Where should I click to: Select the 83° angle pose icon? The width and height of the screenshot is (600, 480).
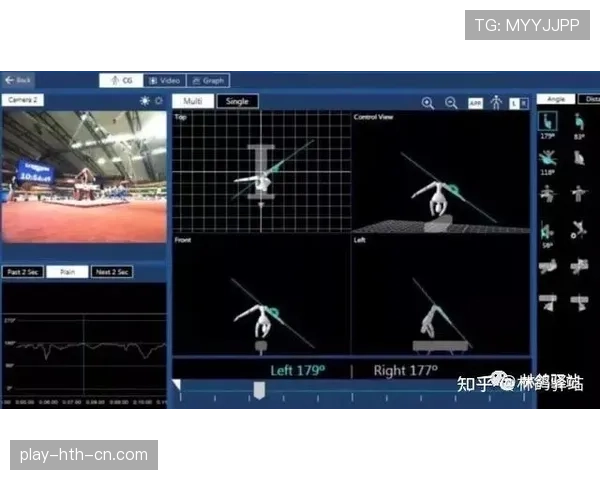tap(579, 122)
